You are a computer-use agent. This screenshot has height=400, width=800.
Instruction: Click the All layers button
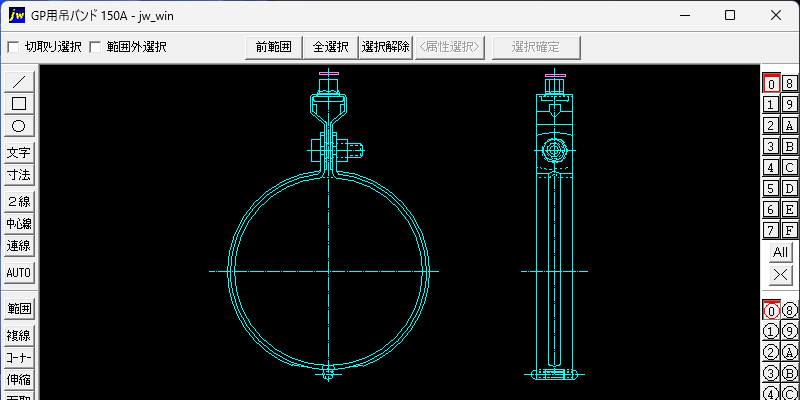click(x=780, y=253)
